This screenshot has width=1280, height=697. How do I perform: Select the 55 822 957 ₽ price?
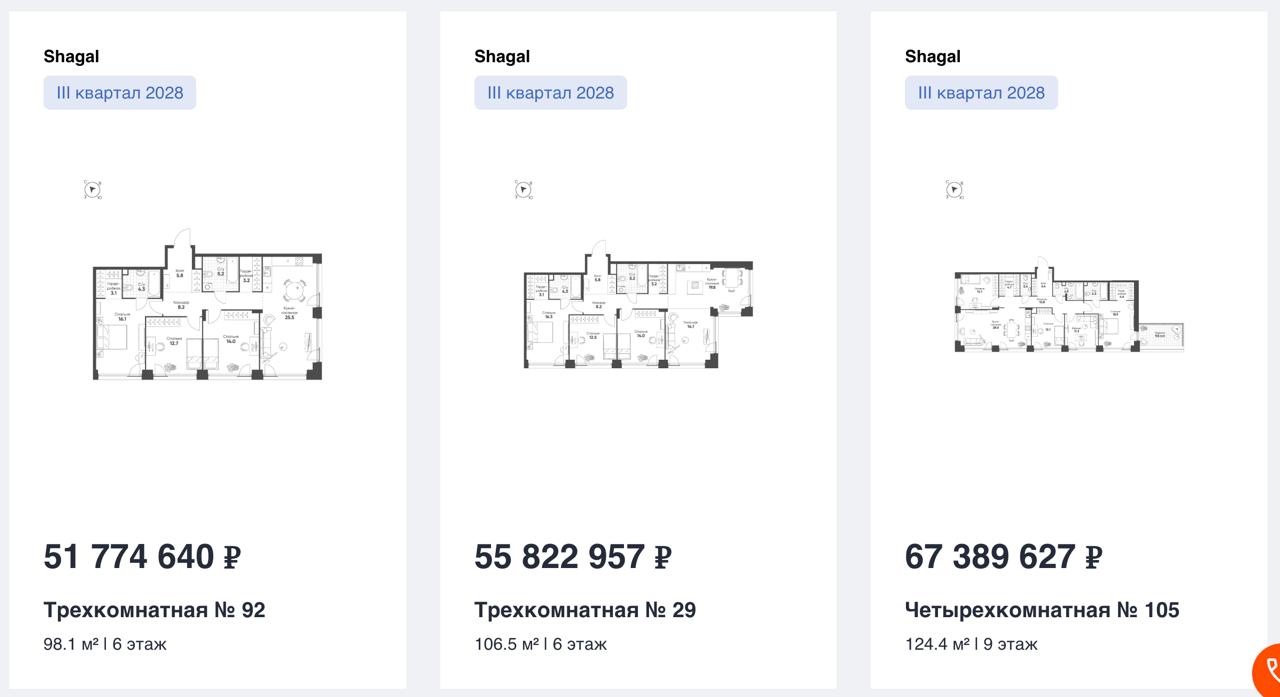[573, 557]
